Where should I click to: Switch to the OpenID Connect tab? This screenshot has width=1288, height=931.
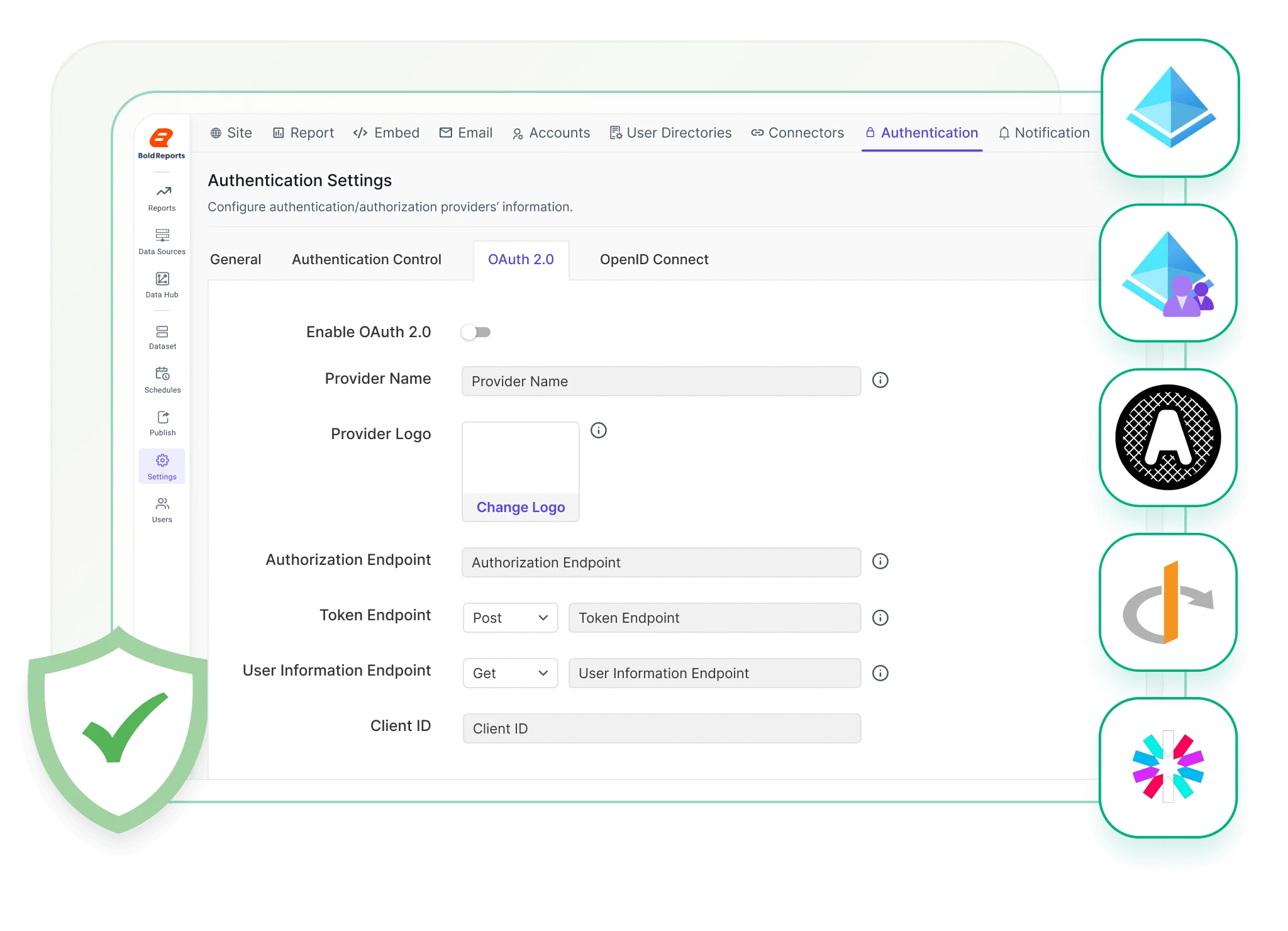[654, 259]
